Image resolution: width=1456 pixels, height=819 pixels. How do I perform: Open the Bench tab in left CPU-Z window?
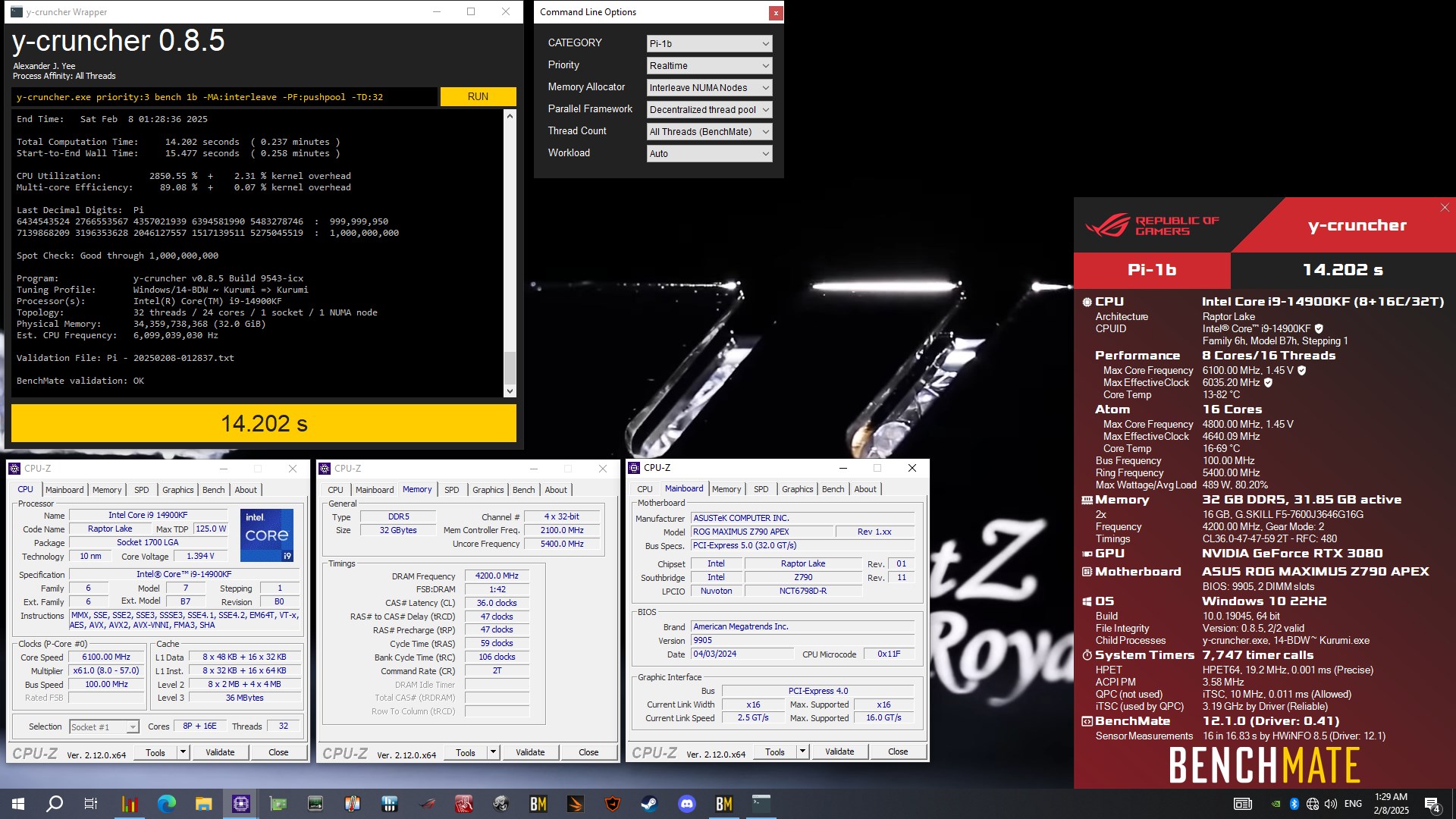[x=214, y=490]
